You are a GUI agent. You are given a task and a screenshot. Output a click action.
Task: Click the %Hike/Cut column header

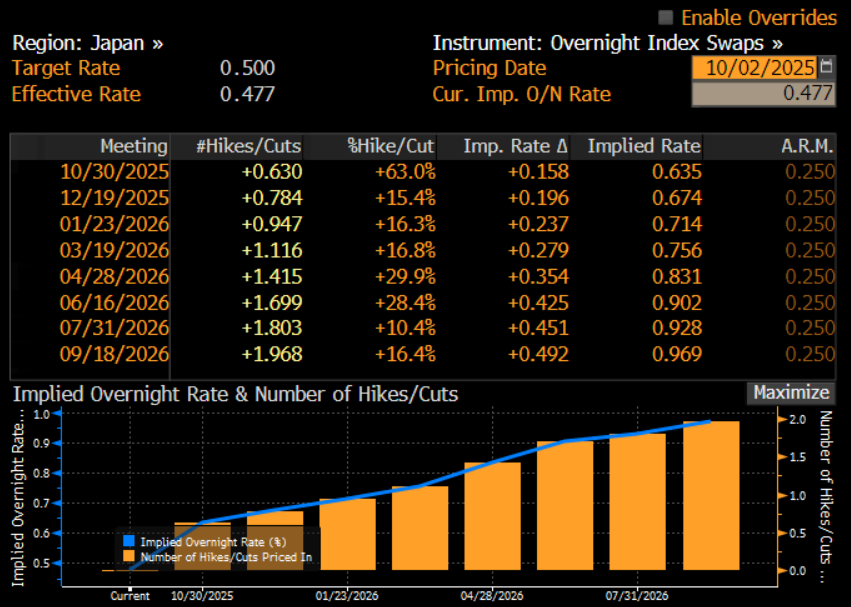coord(391,146)
